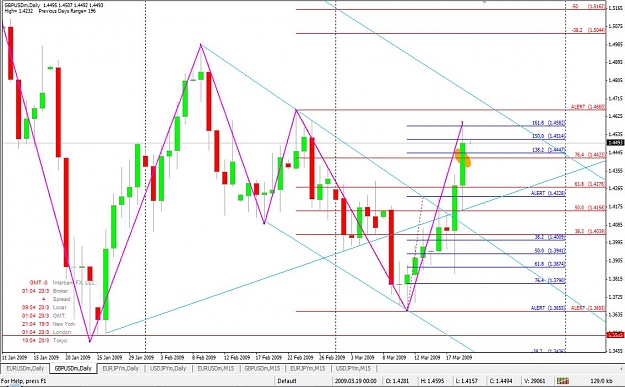Click the current price tag on price scale

(x=615, y=143)
